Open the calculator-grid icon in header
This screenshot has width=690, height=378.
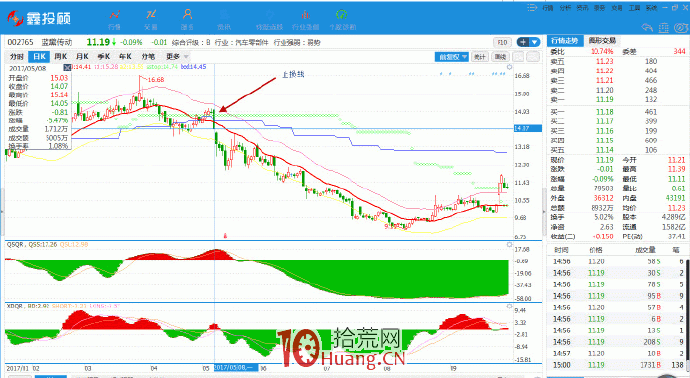click(664, 28)
